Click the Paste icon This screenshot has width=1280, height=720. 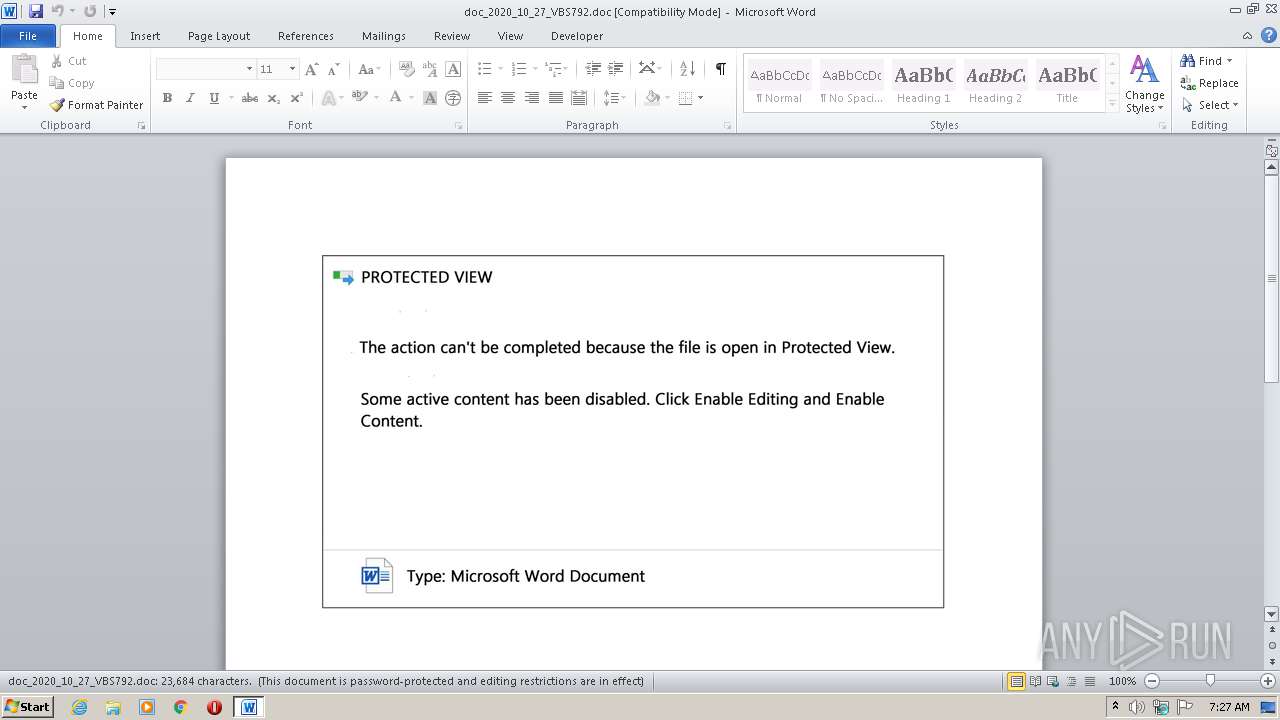24,70
